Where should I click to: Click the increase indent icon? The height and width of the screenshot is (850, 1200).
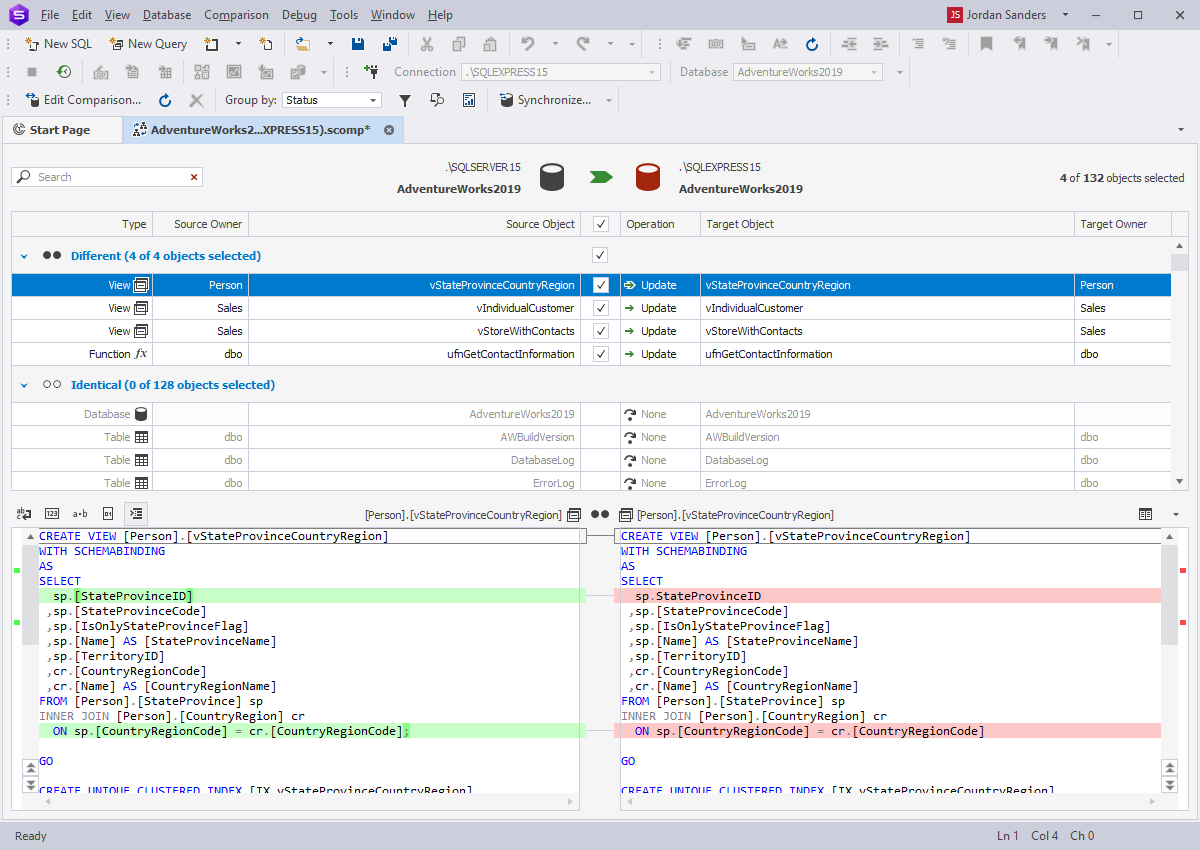coord(880,44)
